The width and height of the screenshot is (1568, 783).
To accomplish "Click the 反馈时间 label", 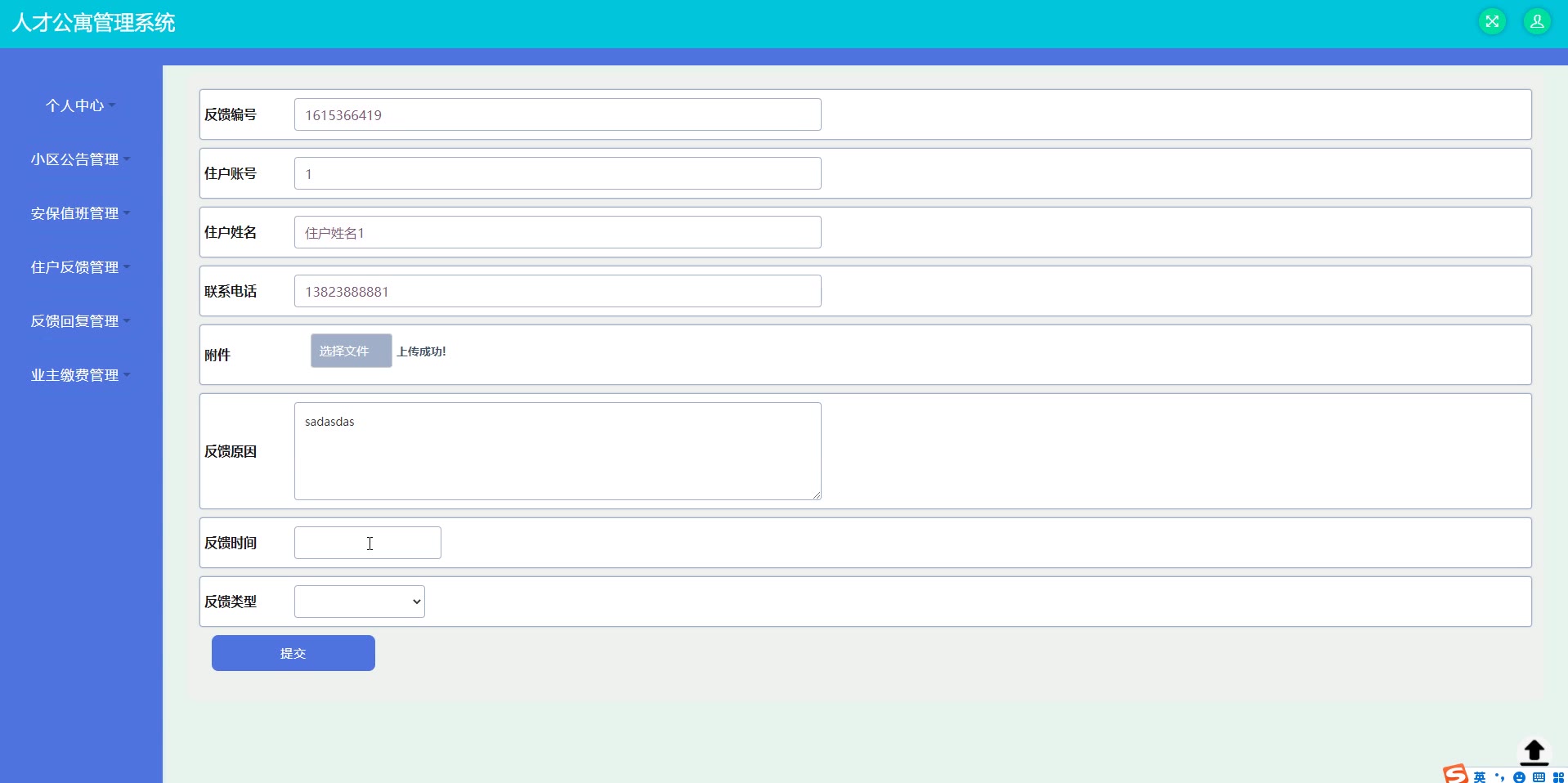I will (x=231, y=543).
